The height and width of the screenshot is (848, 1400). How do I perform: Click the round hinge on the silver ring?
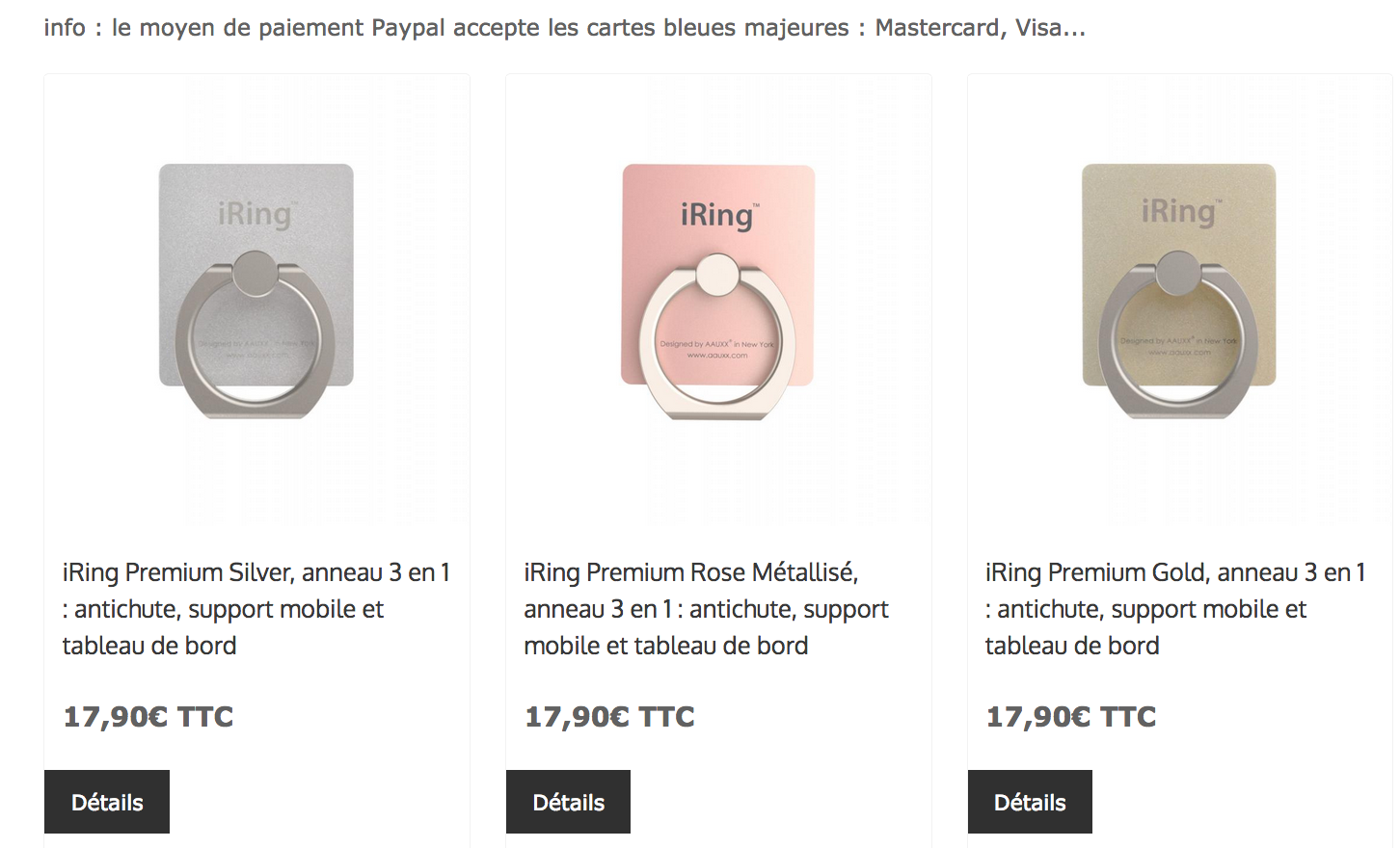point(256,274)
